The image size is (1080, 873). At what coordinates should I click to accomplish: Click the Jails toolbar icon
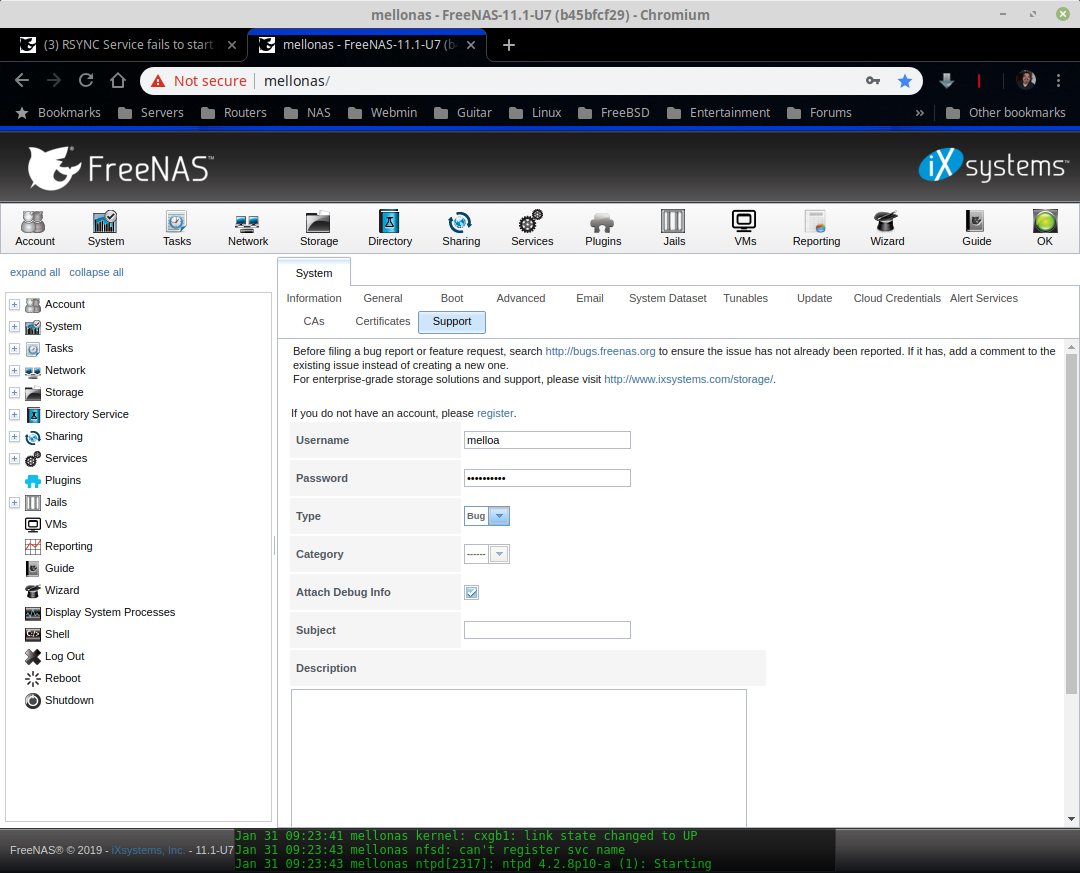tap(674, 228)
